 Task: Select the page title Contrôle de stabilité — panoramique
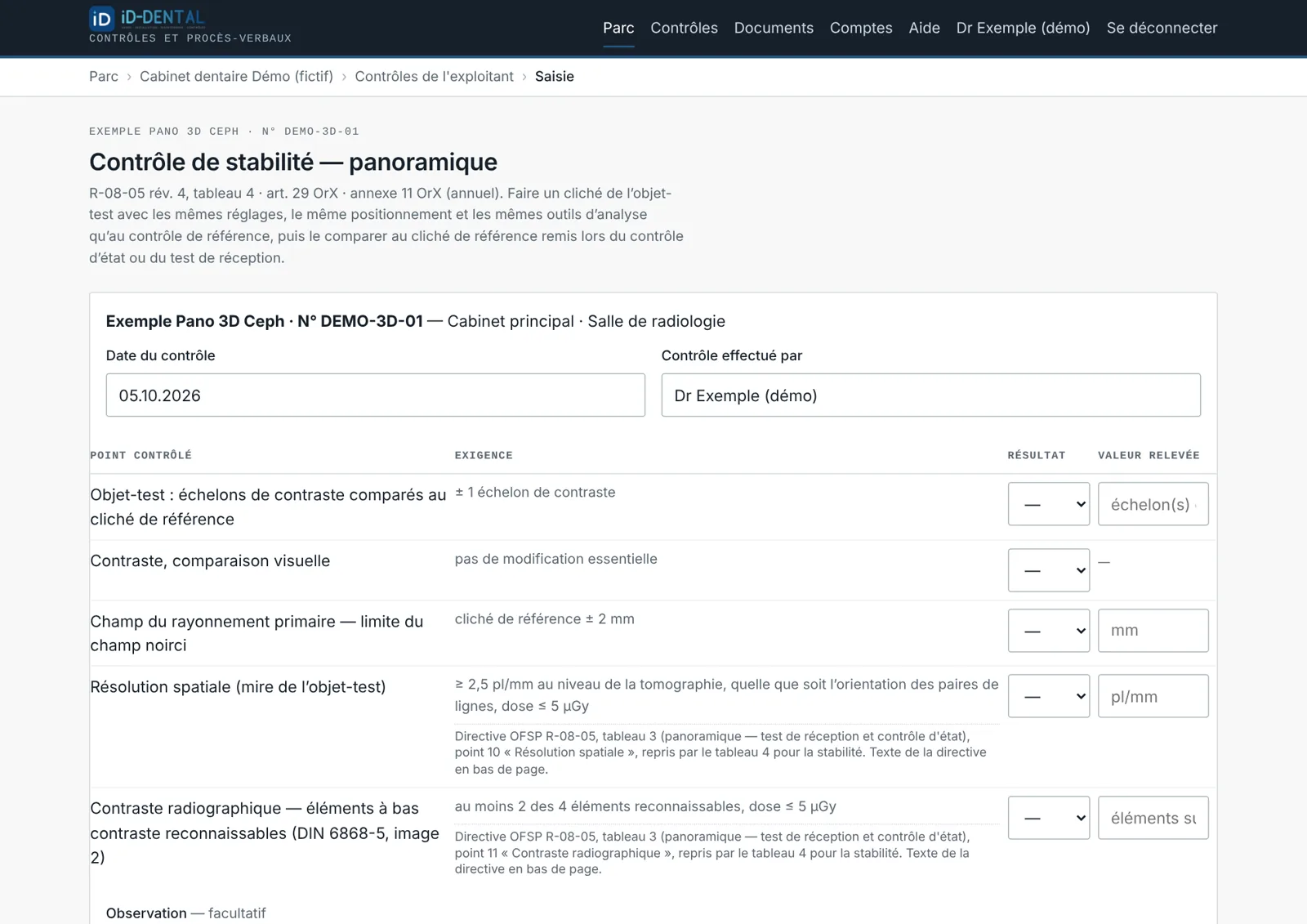(293, 162)
